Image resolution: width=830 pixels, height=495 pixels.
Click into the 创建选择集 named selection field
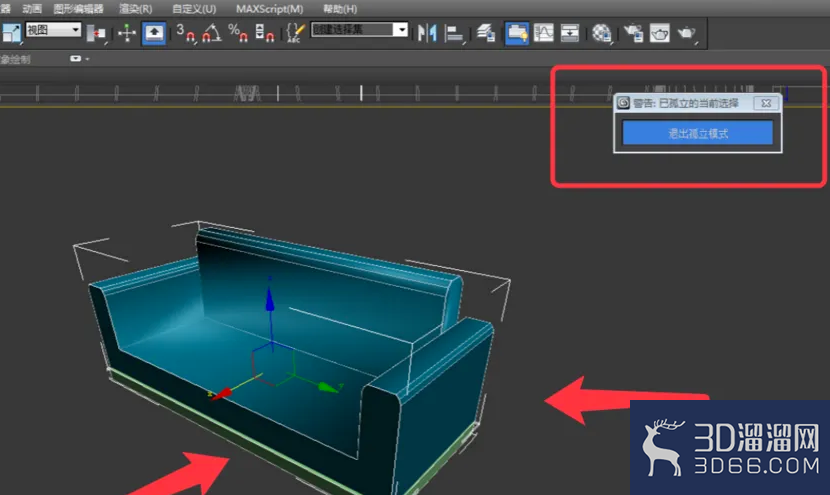(352, 30)
